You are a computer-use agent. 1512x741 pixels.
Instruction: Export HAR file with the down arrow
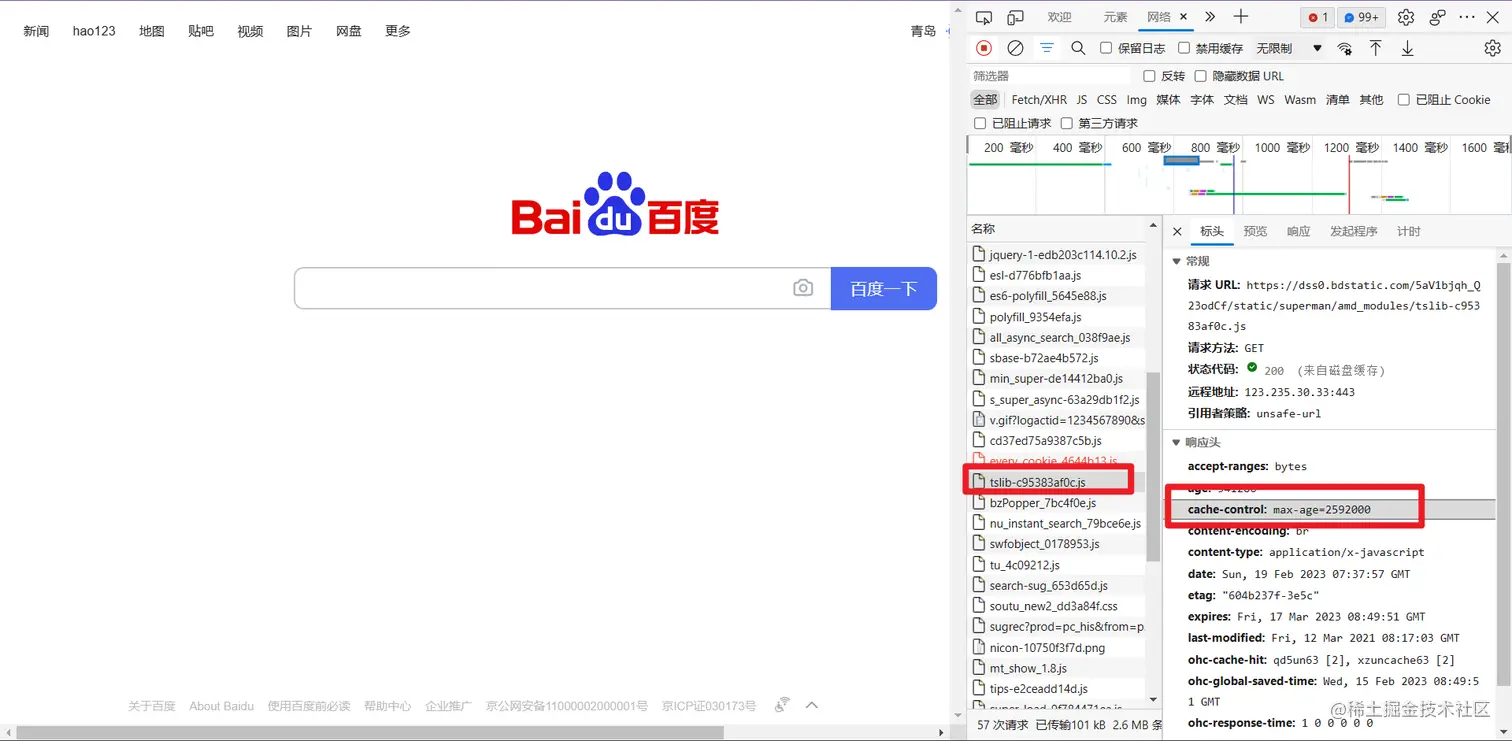click(x=1407, y=48)
